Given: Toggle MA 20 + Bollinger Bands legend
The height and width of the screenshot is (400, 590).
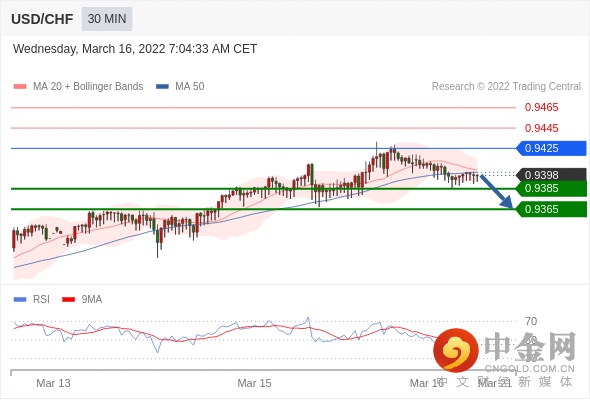Looking at the screenshot, I should point(78,87).
